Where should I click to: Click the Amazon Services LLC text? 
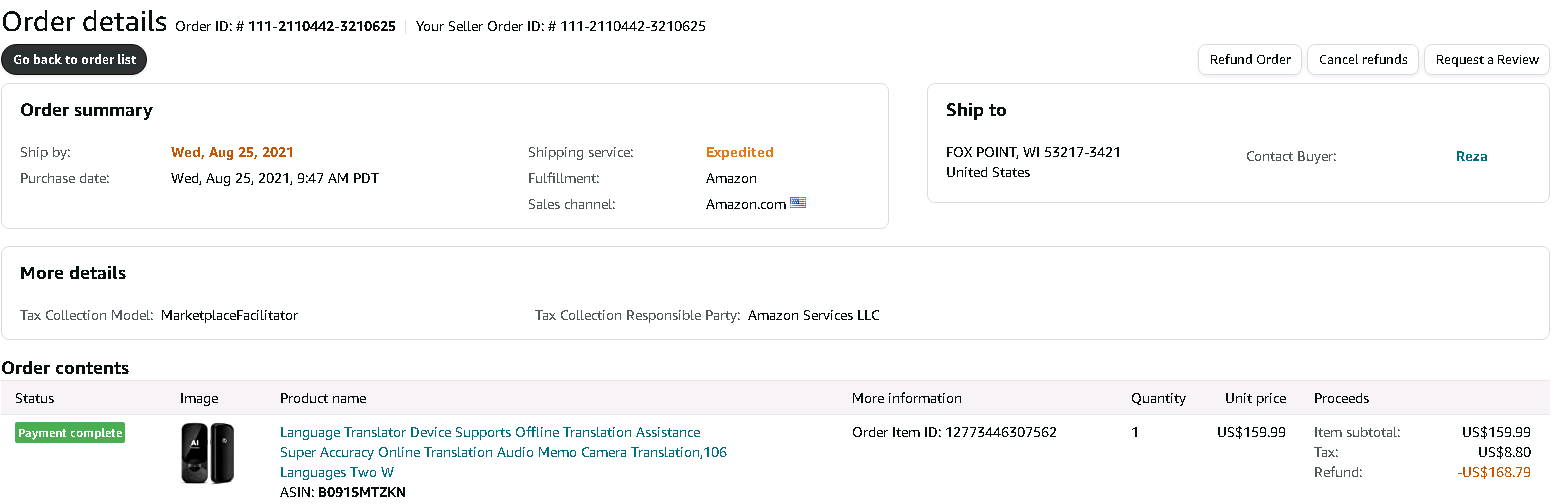pyautogui.click(x=813, y=315)
